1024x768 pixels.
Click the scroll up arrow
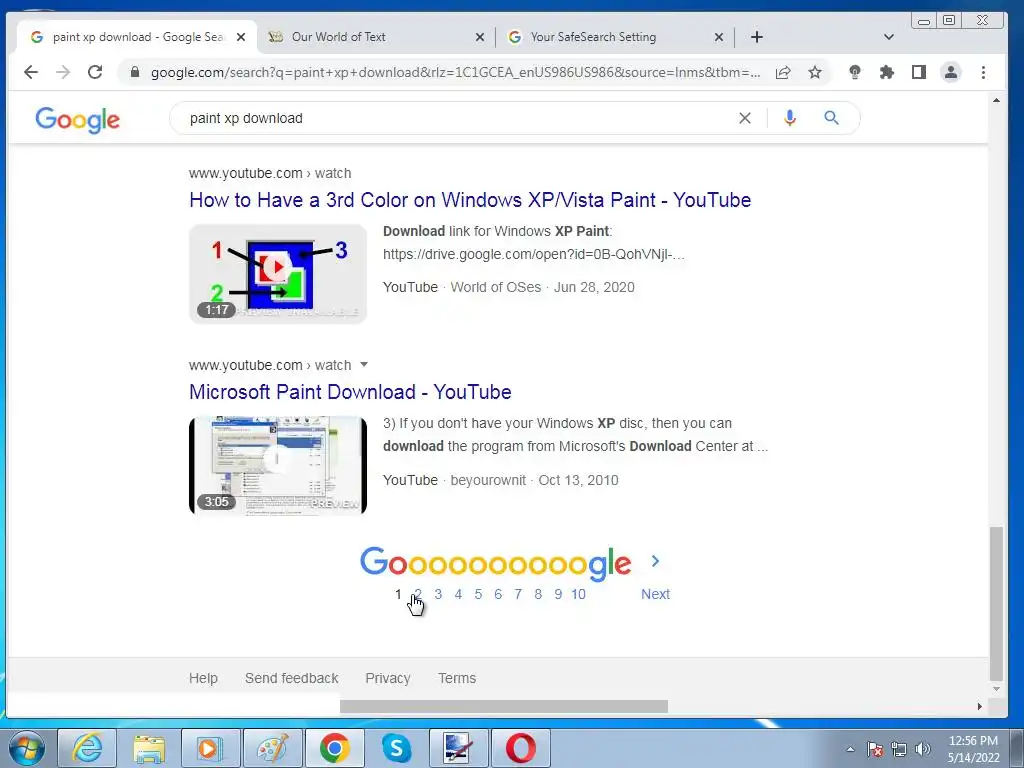tap(996, 100)
